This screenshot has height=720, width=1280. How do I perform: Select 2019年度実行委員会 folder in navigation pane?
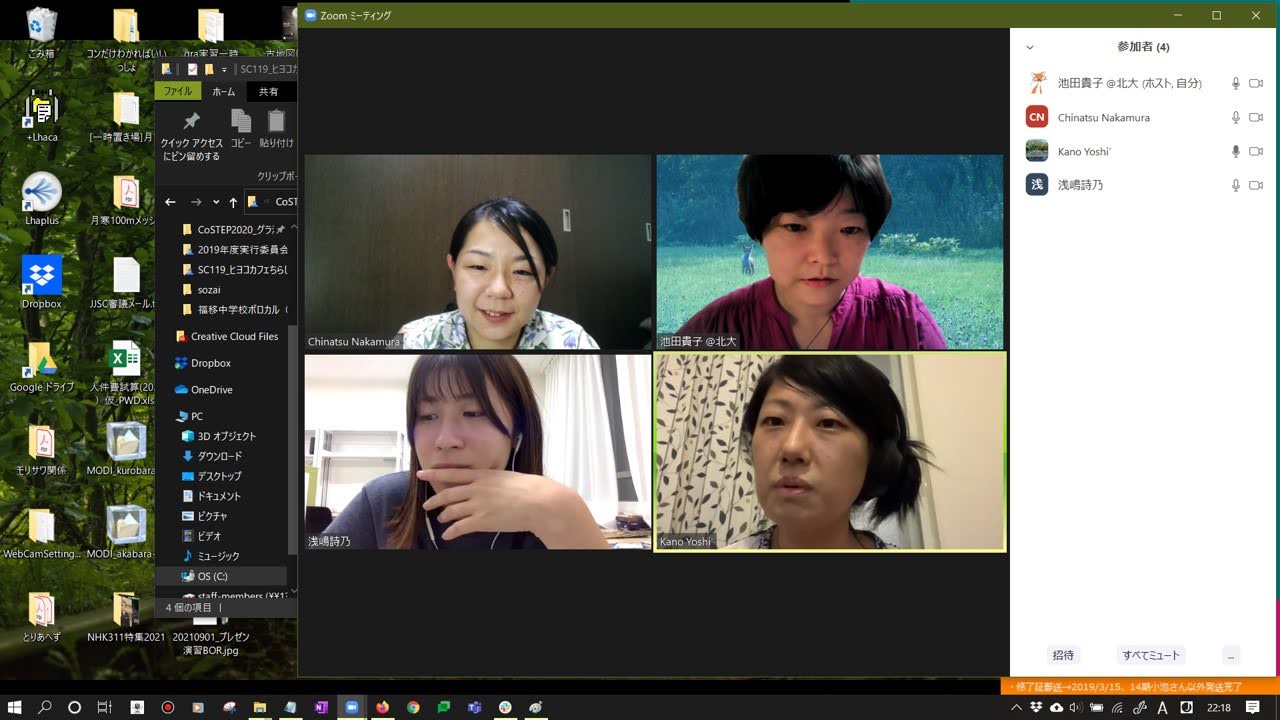234,250
